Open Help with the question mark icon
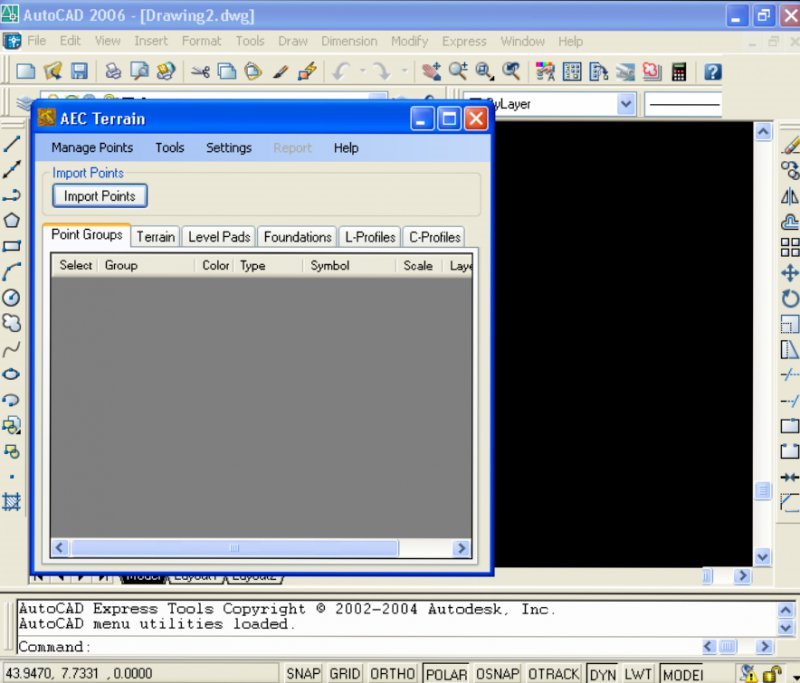The height and width of the screenshot is (683, 800). (713, 71)
